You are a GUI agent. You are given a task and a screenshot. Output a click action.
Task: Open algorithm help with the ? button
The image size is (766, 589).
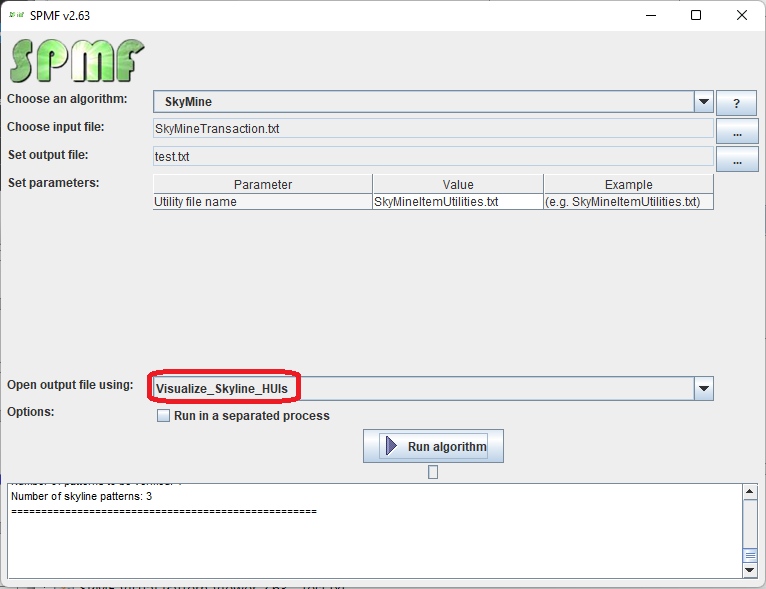[737, 103]
